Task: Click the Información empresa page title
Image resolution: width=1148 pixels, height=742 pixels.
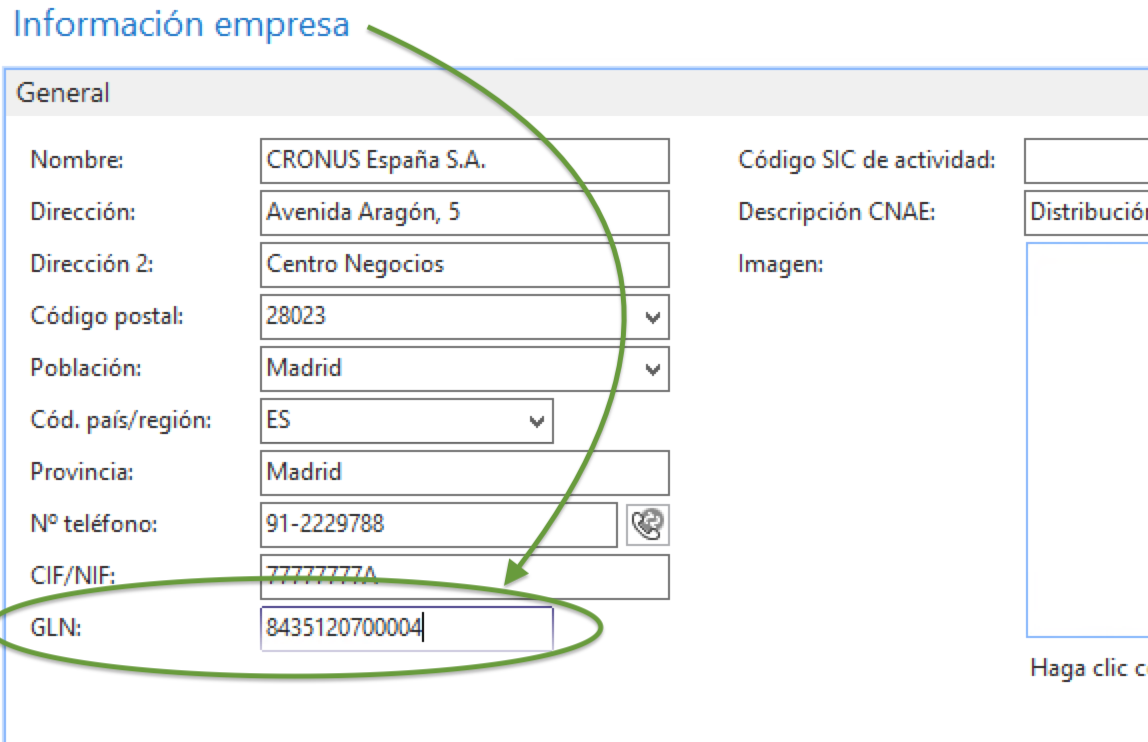Action: click(182, 24)
